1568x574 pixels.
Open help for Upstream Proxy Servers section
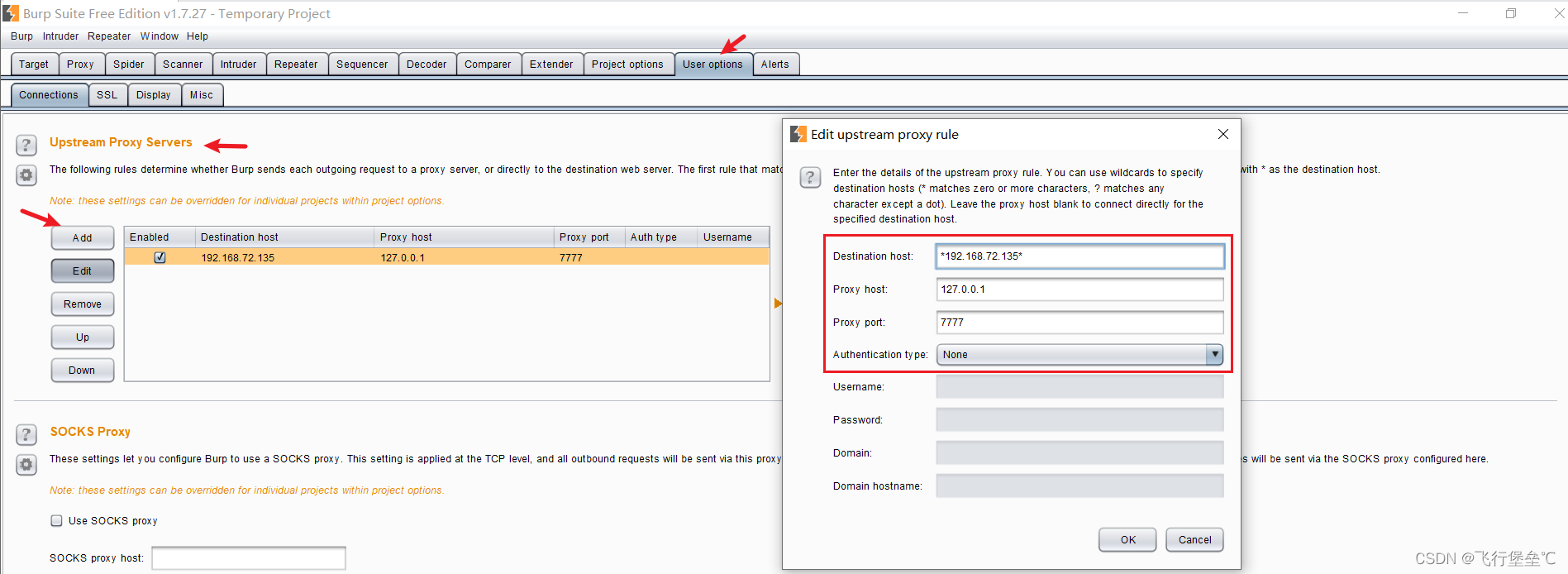pos(26,146)
